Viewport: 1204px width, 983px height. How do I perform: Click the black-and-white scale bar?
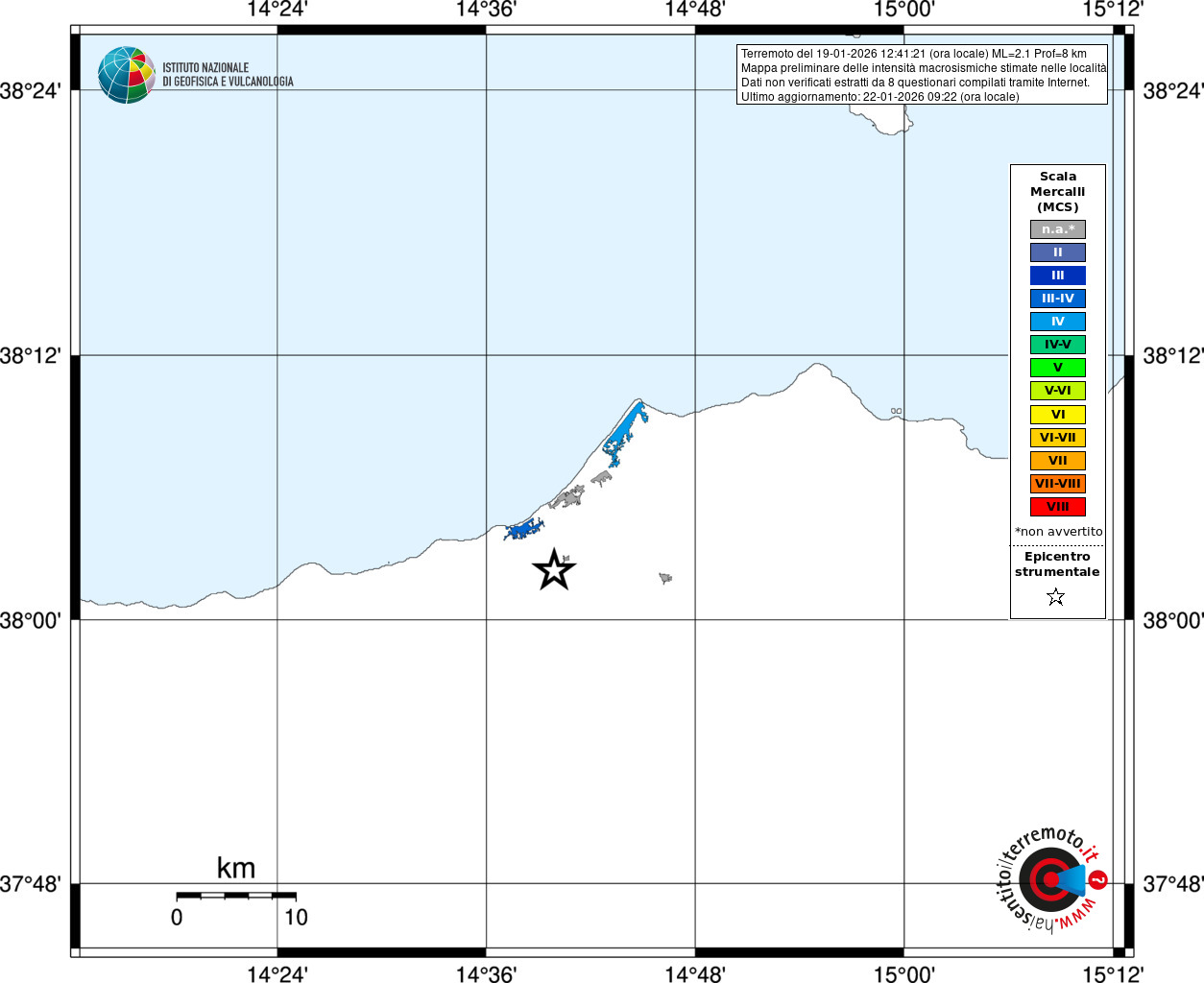(x=236, y=896)
